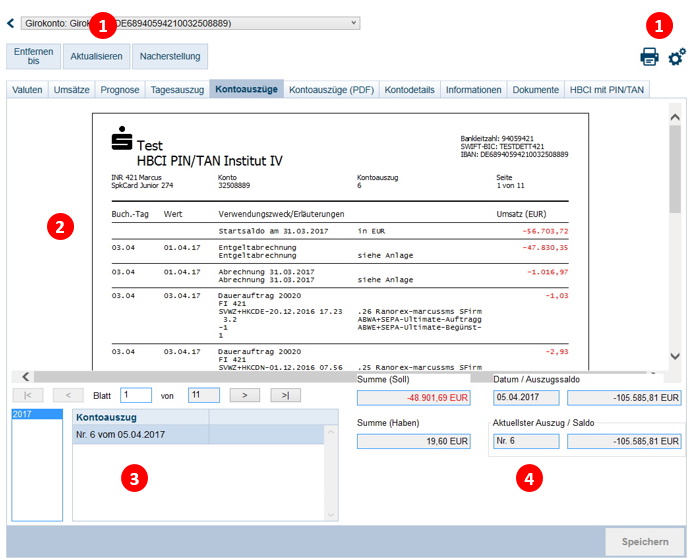Open the Prognose tab
This screenshot has height=560, width=689.
pos(120,90)
